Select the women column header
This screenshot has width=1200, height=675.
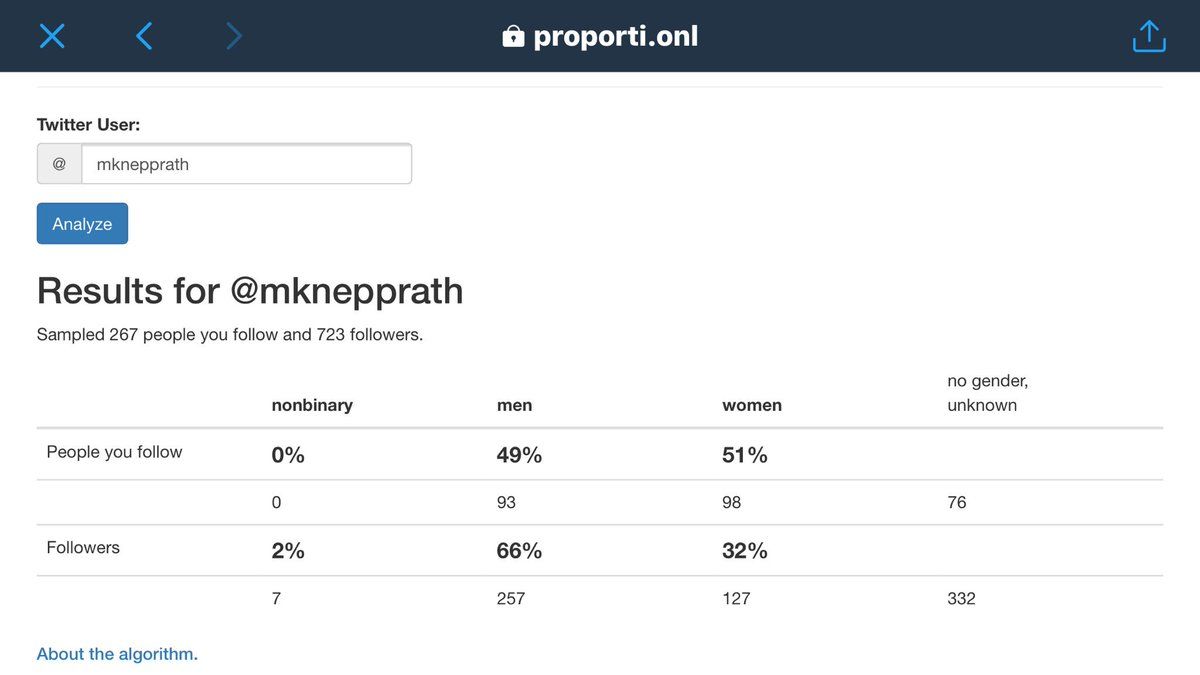click(x=752, y=405)
